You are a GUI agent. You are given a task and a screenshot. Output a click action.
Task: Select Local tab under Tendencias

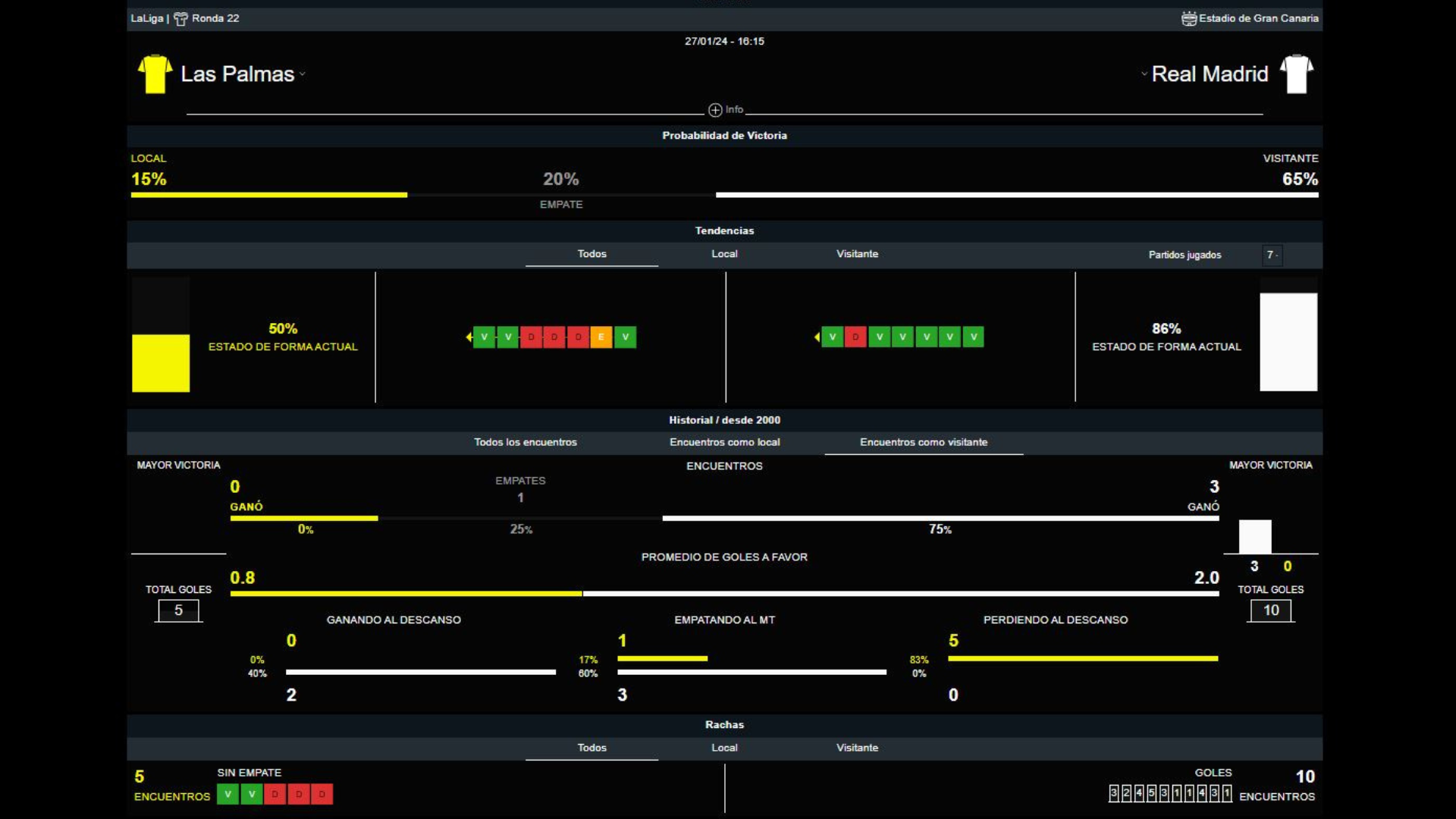click(x=724, y=254)
